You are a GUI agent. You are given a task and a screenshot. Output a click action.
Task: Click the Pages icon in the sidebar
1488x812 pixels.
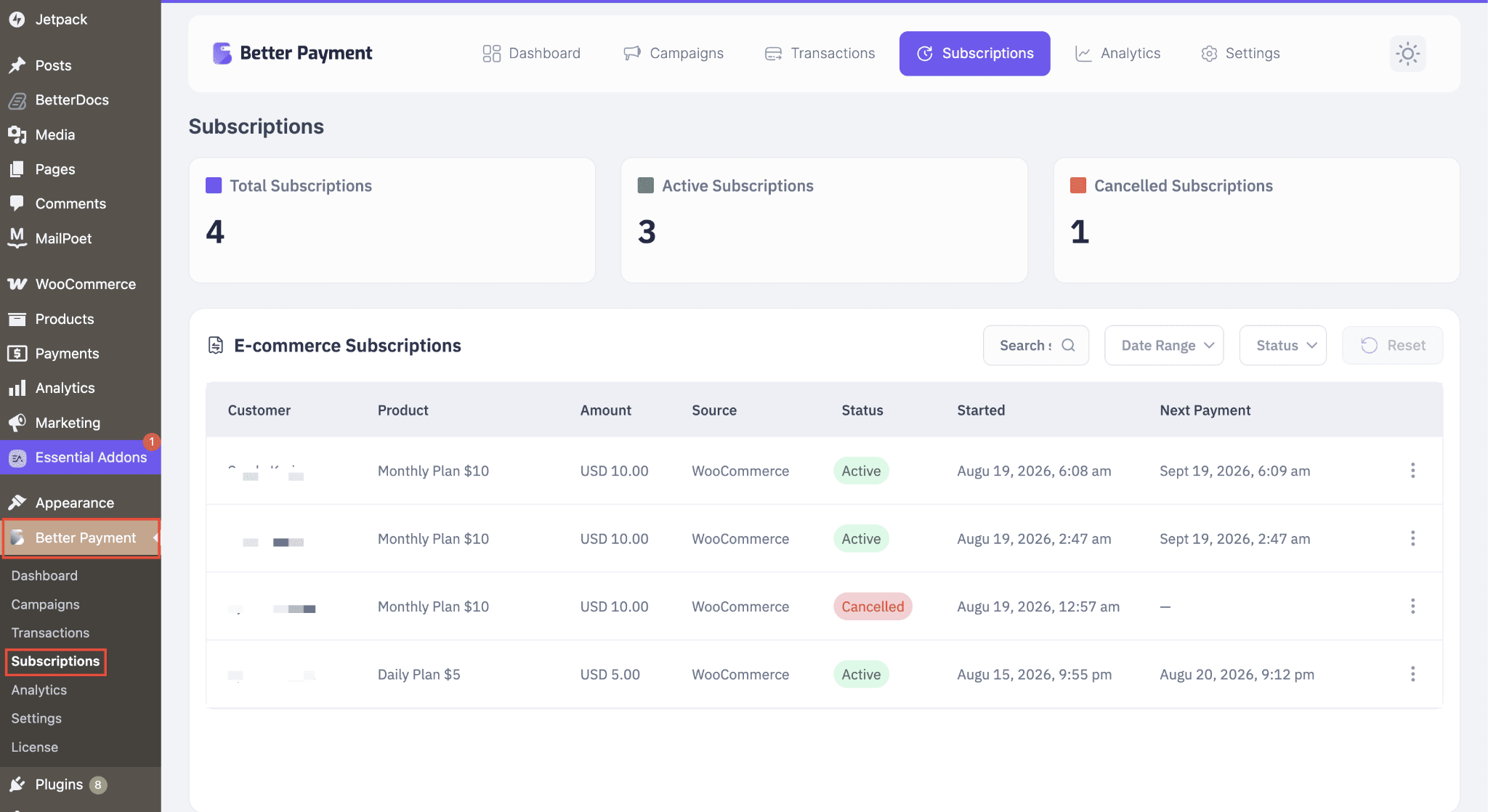click(x=17, y=169)
